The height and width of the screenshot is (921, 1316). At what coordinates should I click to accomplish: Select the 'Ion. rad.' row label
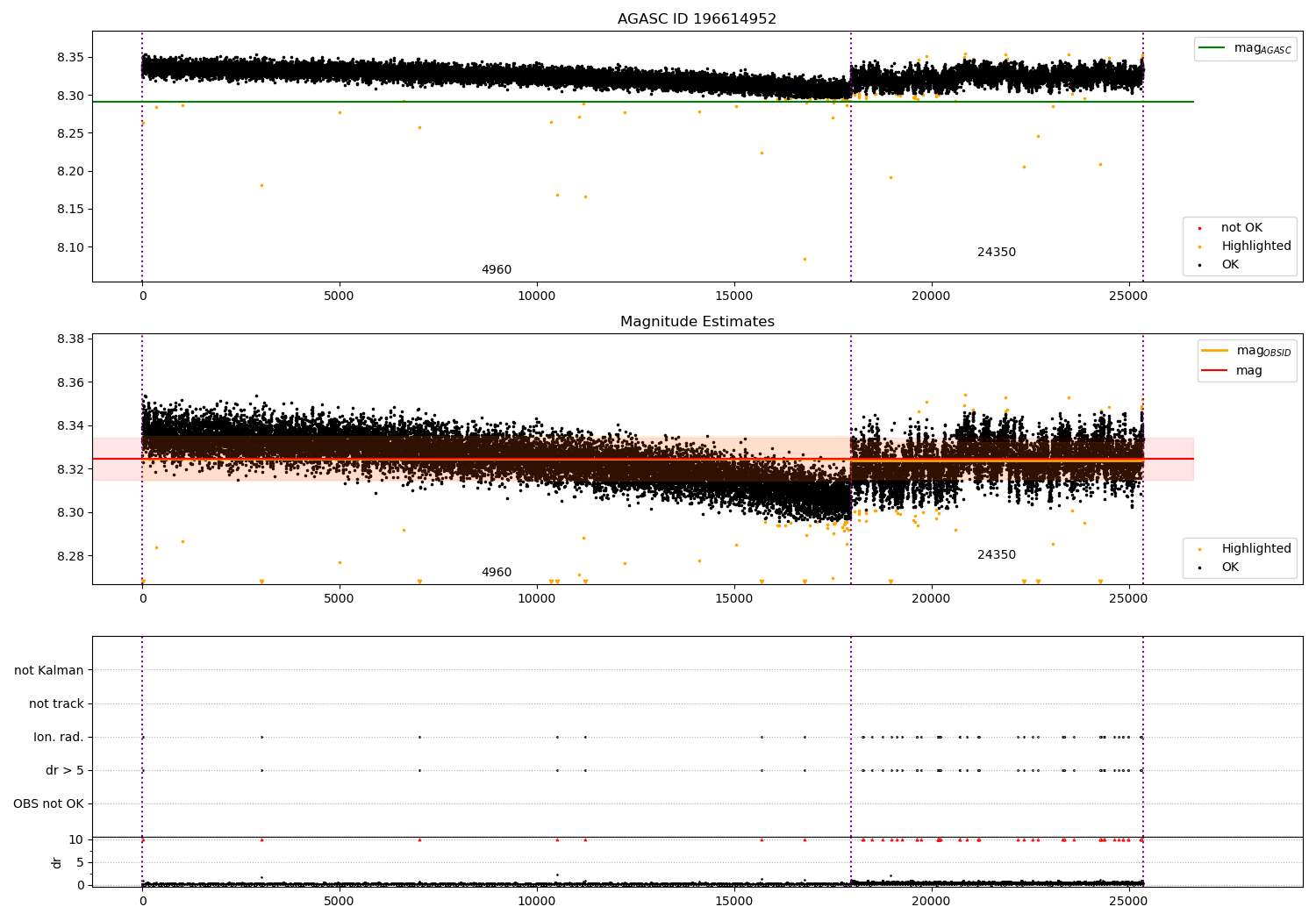(59, 738)
